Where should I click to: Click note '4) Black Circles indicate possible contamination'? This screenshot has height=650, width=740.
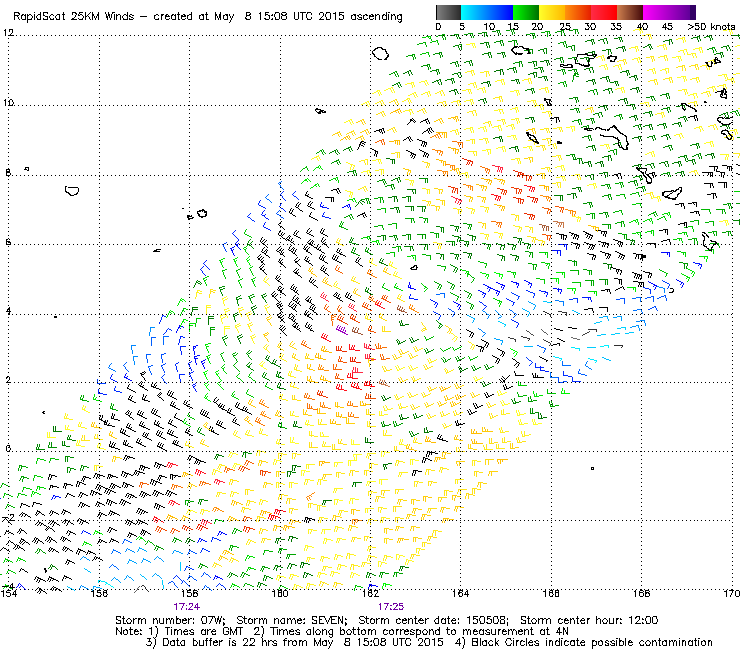pos(584,642)
